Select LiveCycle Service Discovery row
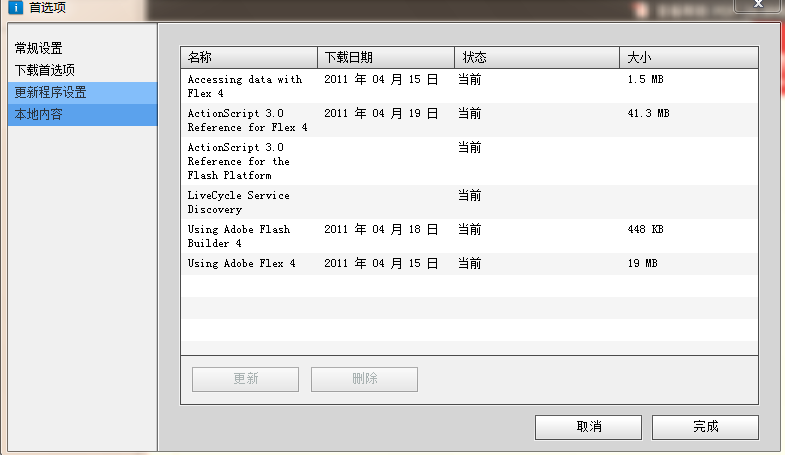 point(469,202)
